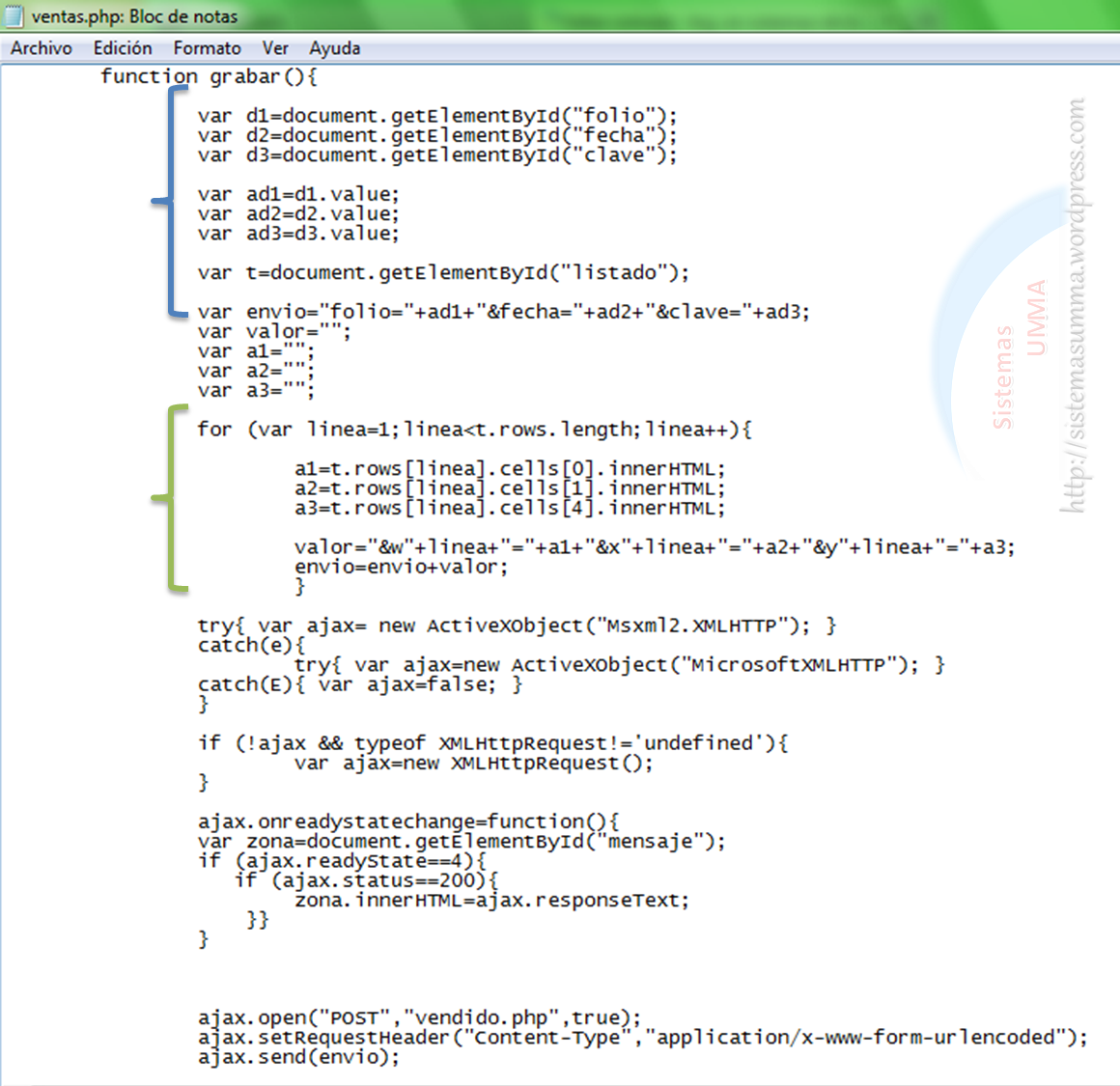The height and width of the screenshot is (1086, 1120).
Task: Place cursor on the function grabar() line
Action: (x=209, y=76)
